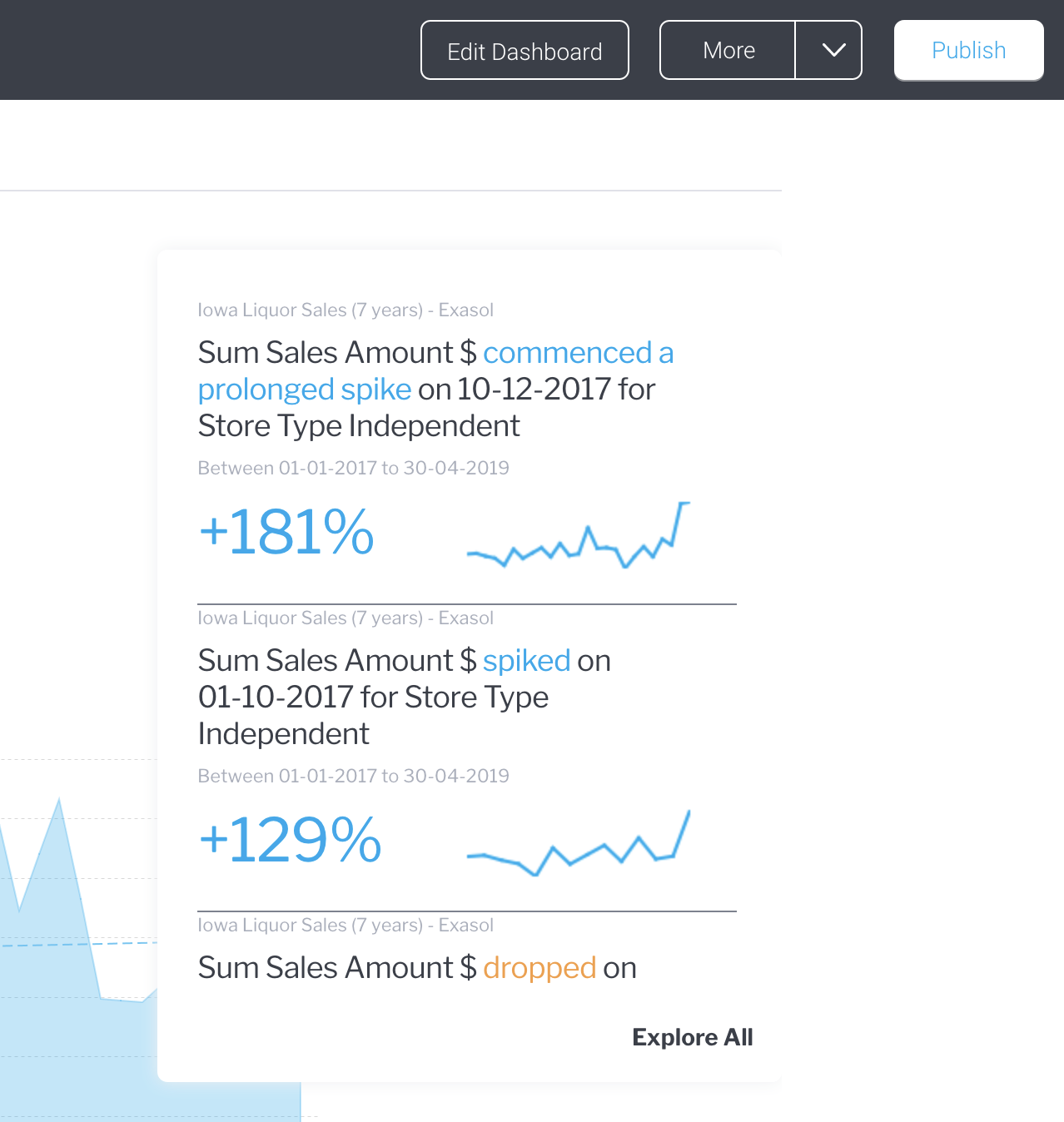Viewport: 1064px width, 1122px height.
Task: Click the peak of the blue area chart
Action: coord(58,803)
